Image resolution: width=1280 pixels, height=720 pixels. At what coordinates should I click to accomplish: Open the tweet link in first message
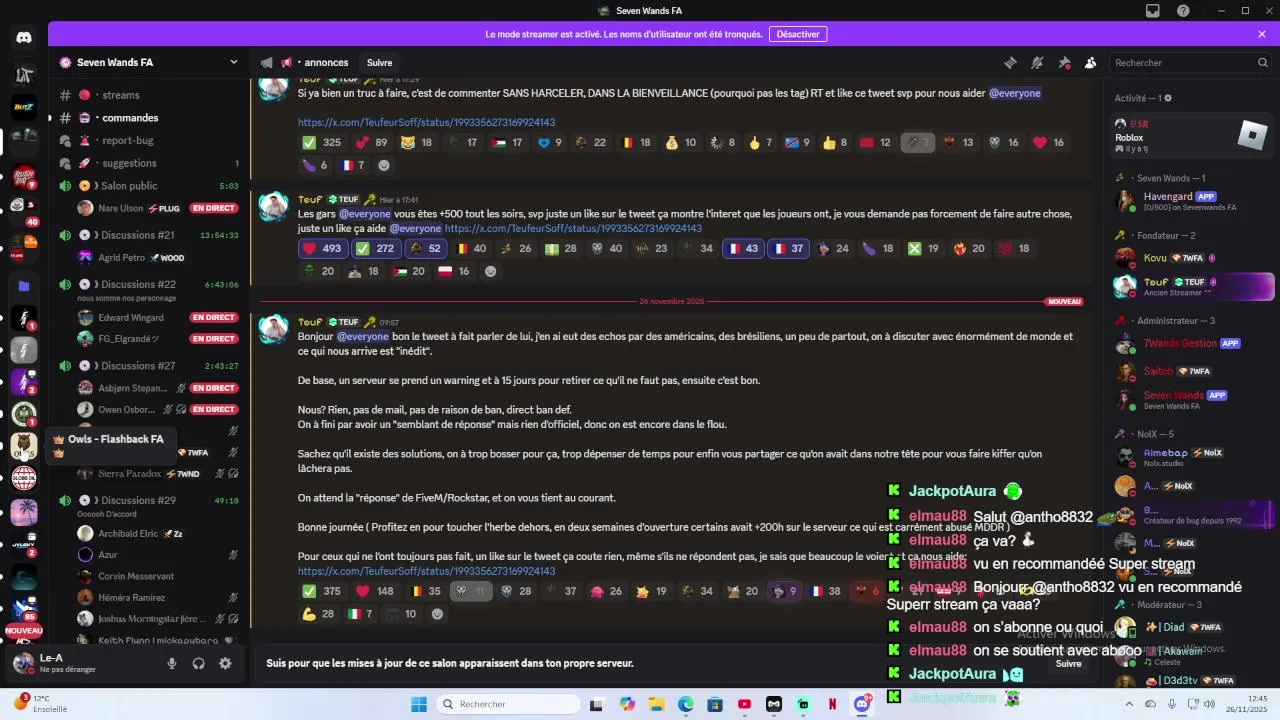click(426, 122)
